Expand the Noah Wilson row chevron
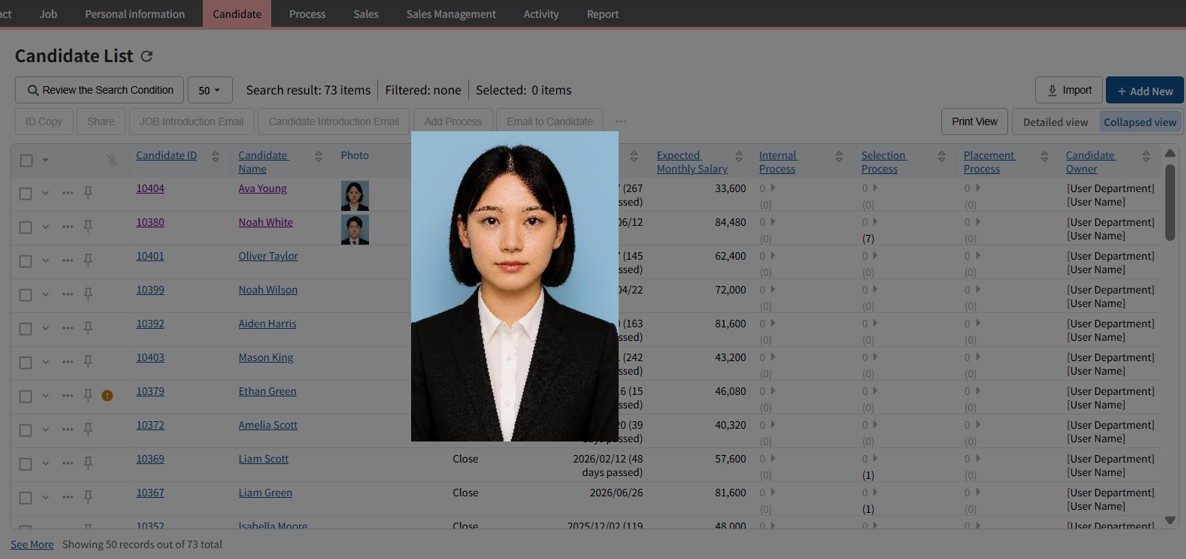The width and height of the screenshot is (1186, 559). coord(45,295)
